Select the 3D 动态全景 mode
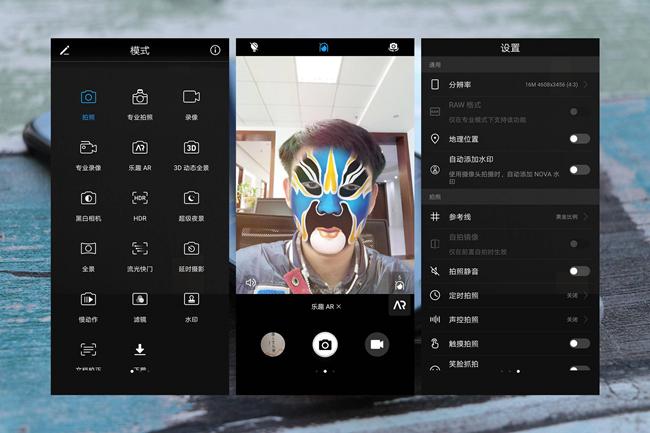The width and height of the screenshot is (650, 433). tap(192, 148)
